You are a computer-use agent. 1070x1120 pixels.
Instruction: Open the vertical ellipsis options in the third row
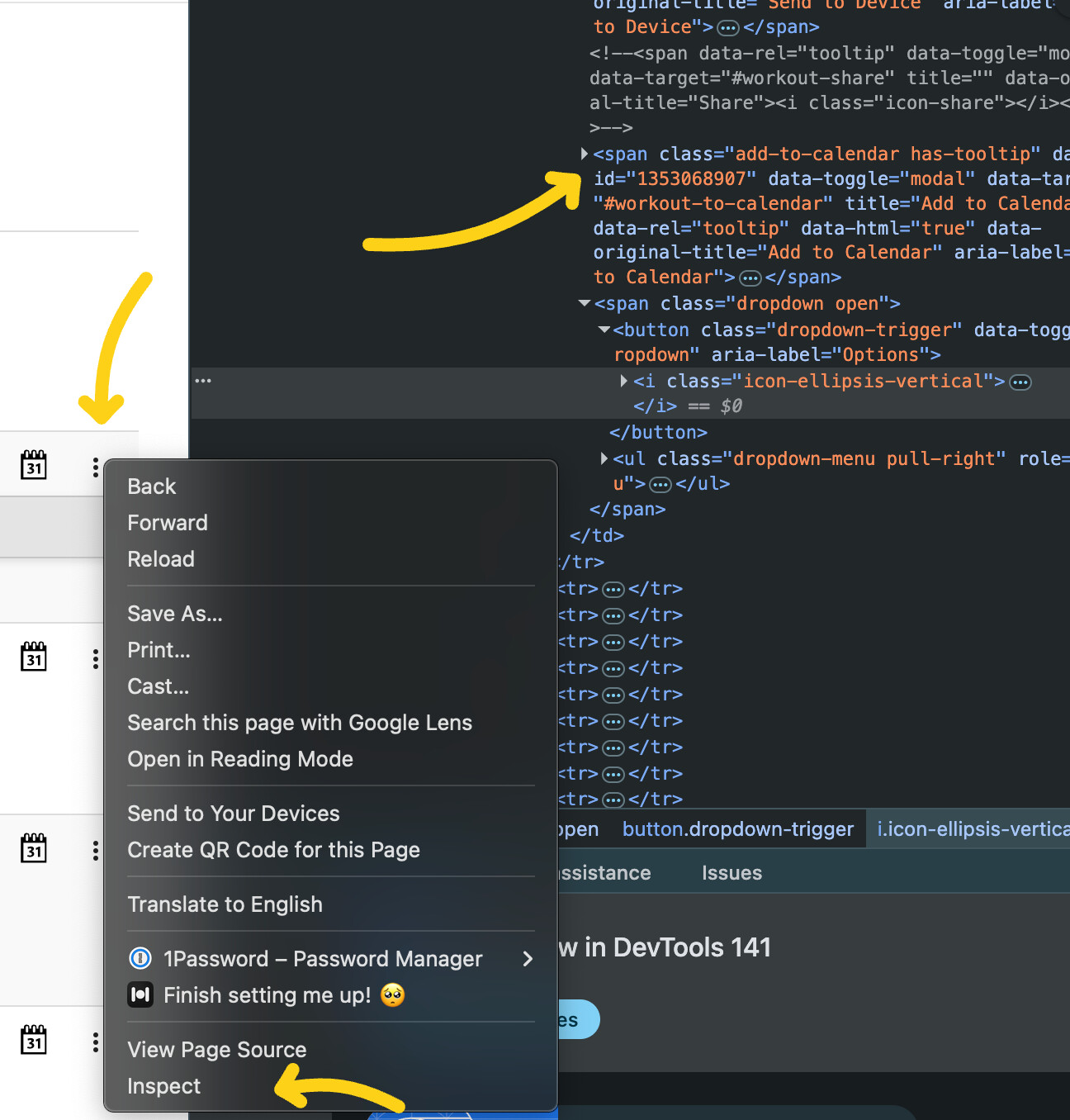pyautogui.click(x=96, y=851)
